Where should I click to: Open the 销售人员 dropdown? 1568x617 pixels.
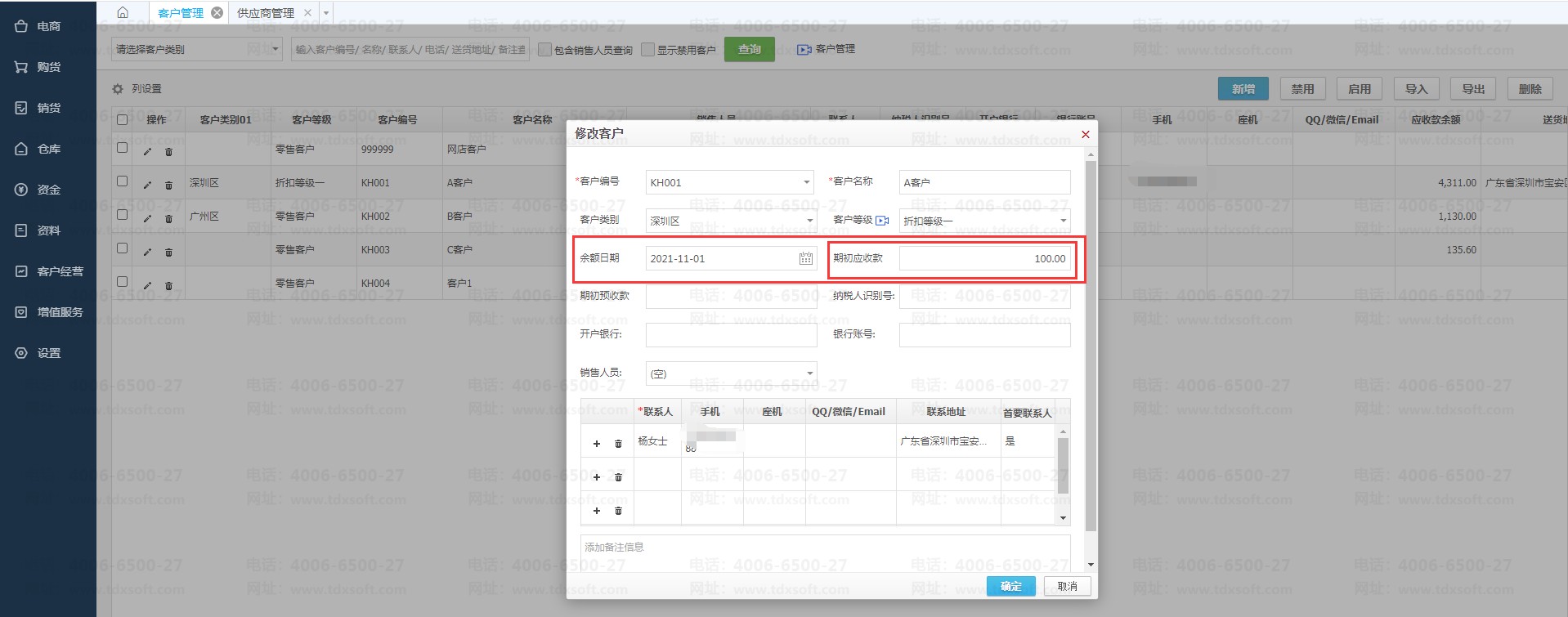(x=809, y=373)
